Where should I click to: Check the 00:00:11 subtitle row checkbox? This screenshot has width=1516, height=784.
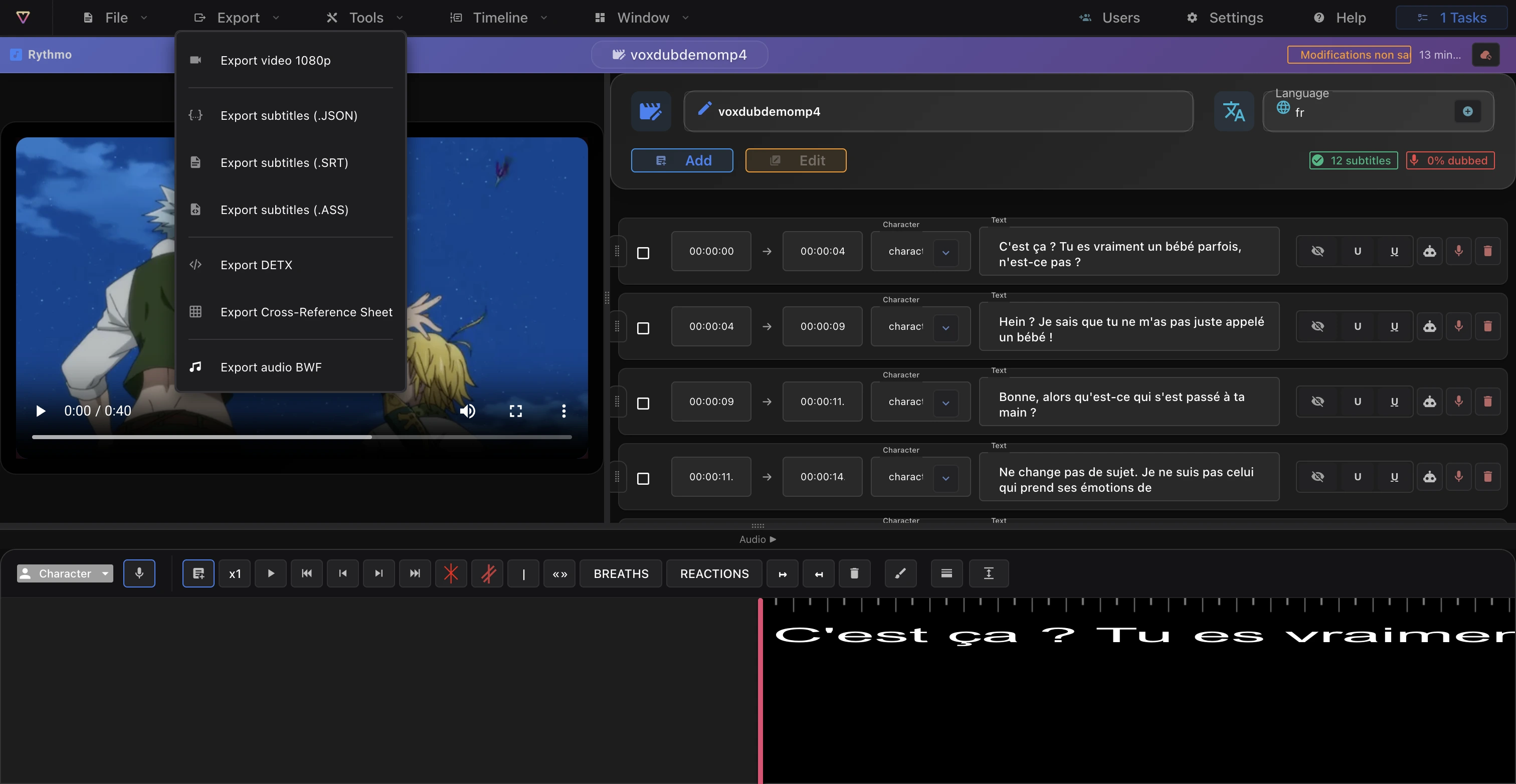coord(643,479)
